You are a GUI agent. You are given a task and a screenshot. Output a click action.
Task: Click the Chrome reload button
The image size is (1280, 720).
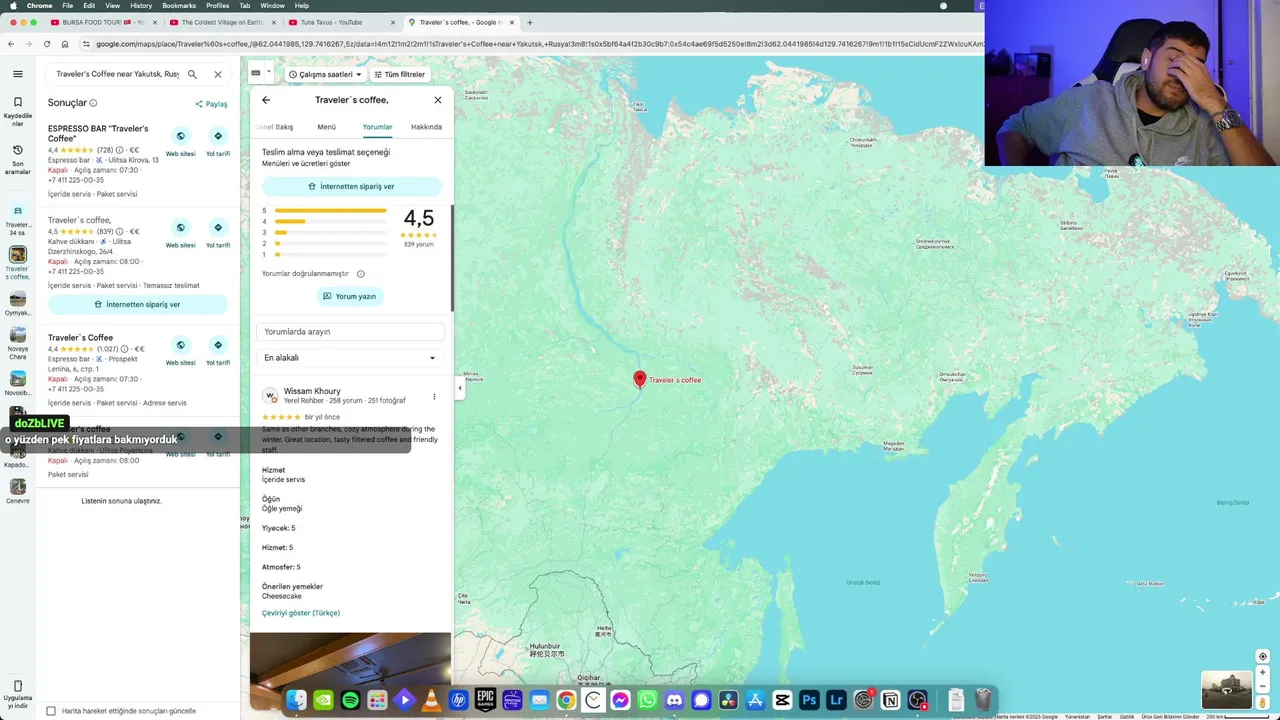[x=46, y=44]
